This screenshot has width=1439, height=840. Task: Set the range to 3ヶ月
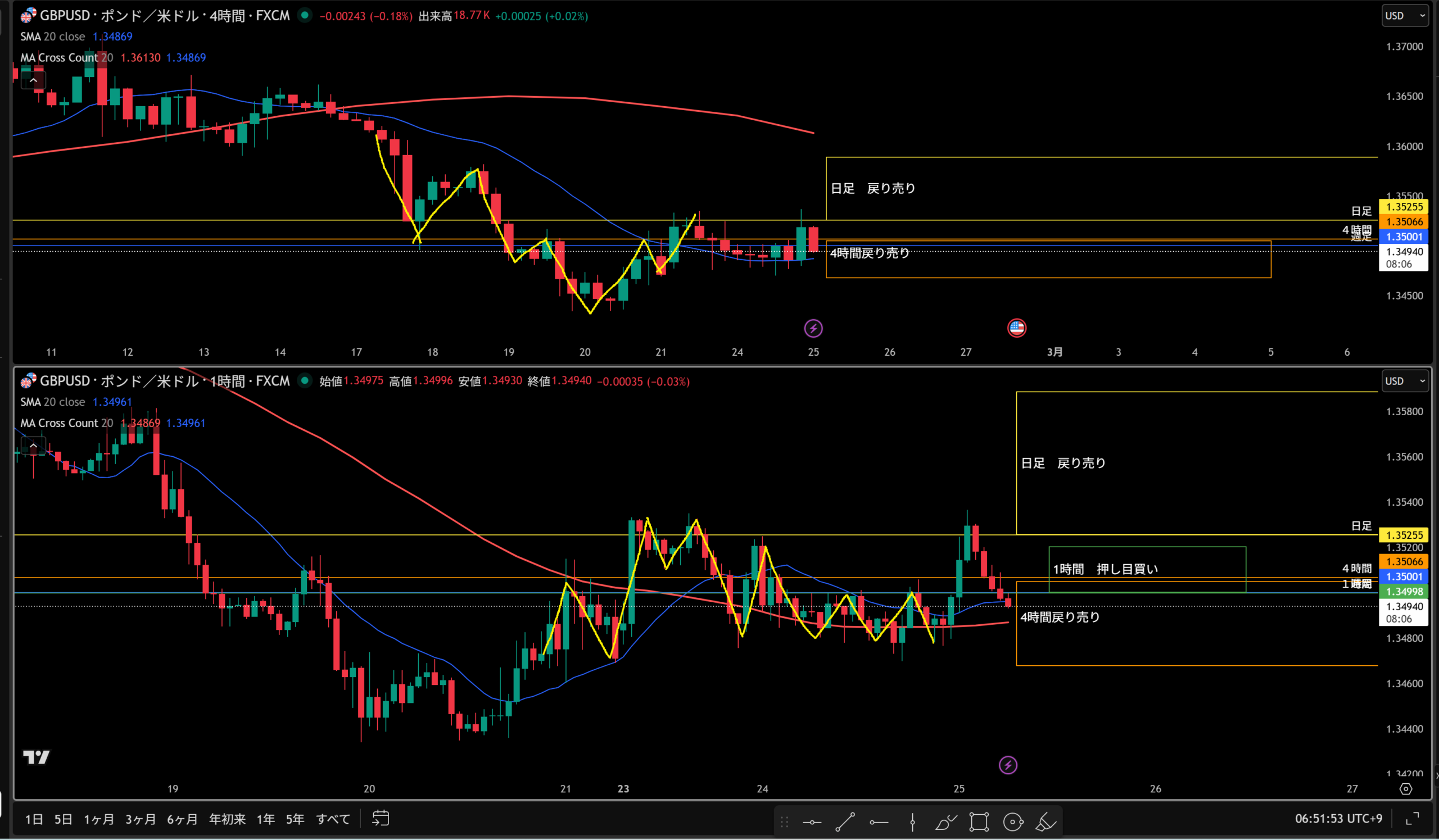click(x=141, y=819)
